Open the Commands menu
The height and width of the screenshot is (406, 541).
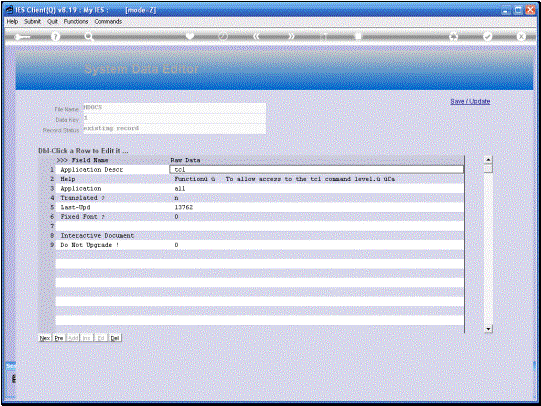pos(108,21)
